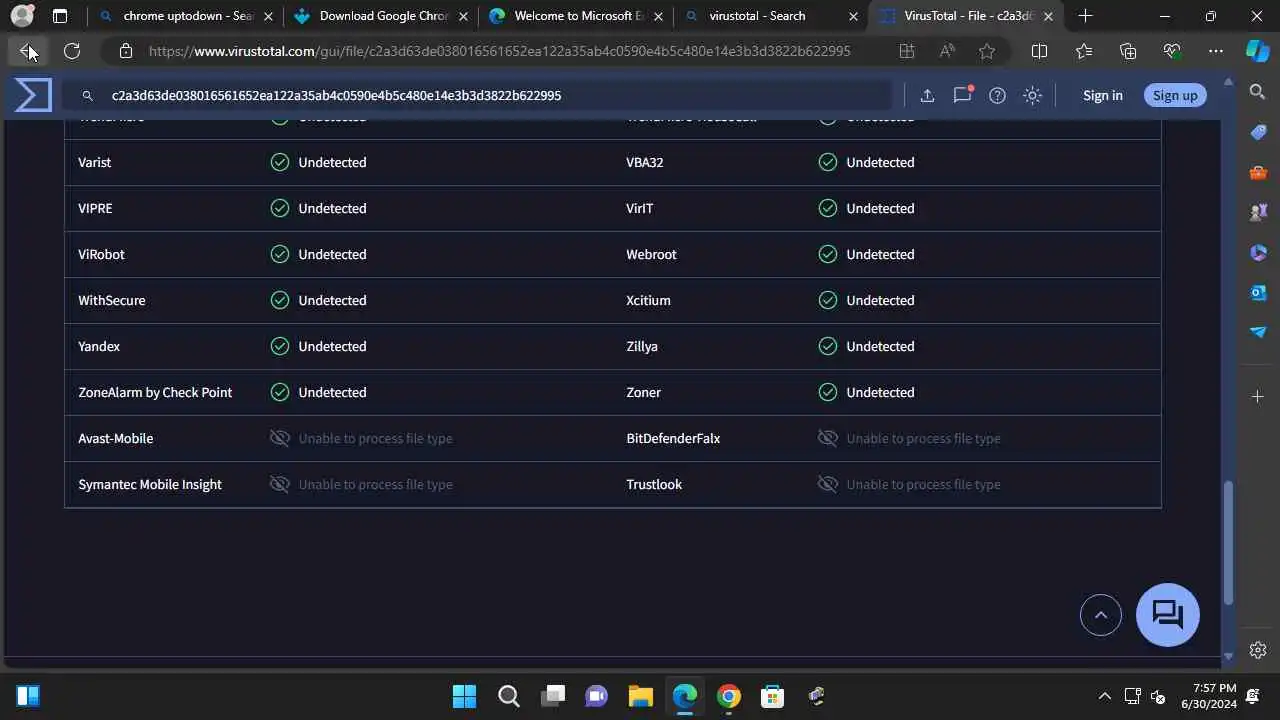1280x720 pixels.
Task: Open sidebar tools briefcase icon
Action: click(1258, 172)
